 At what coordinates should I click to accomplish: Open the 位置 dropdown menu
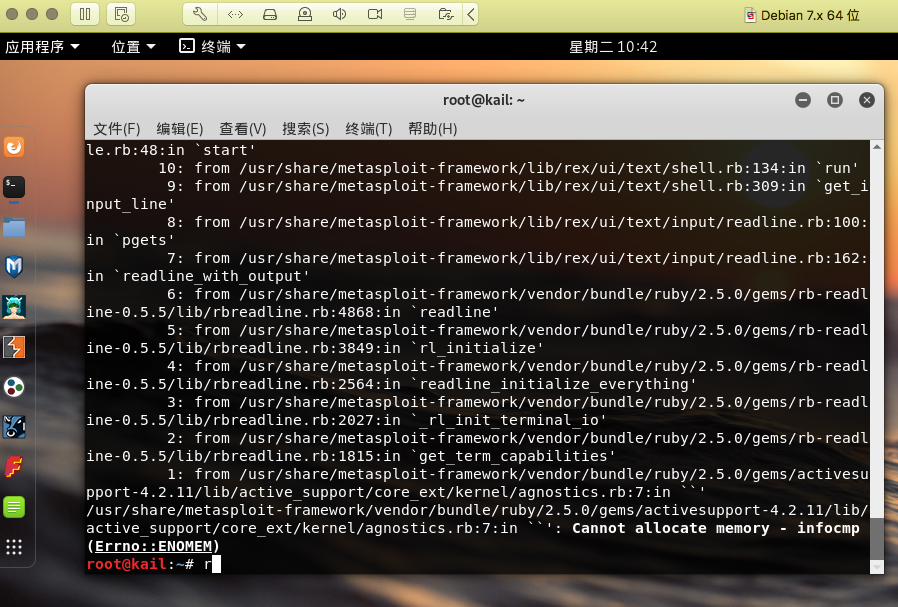click(x=124, y=46)
